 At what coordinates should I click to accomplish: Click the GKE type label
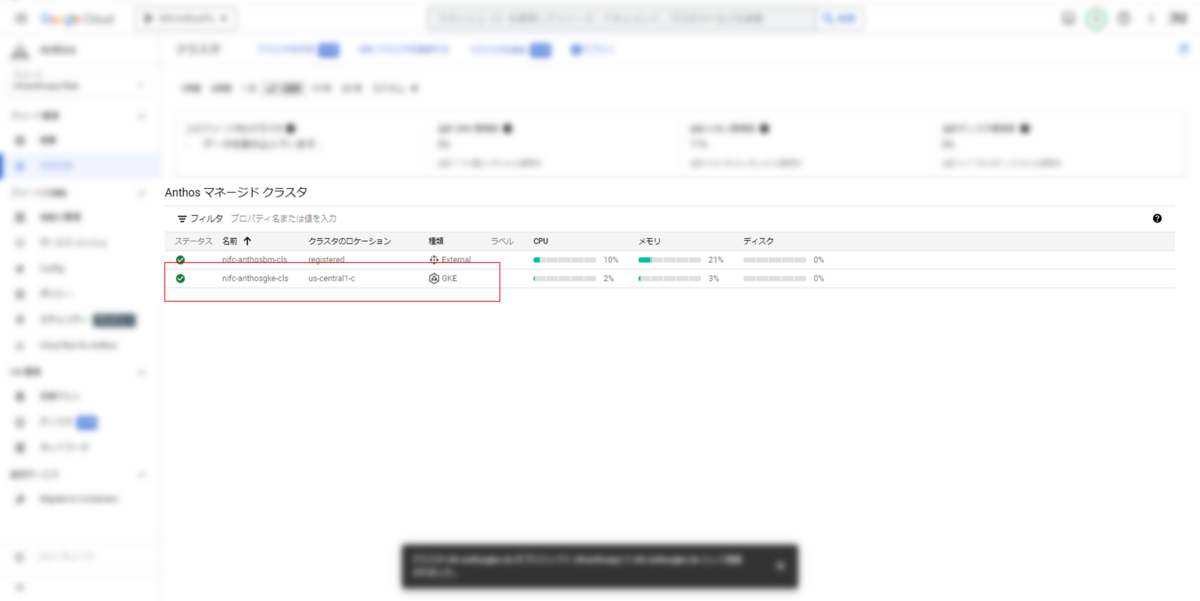click(449, 278)
